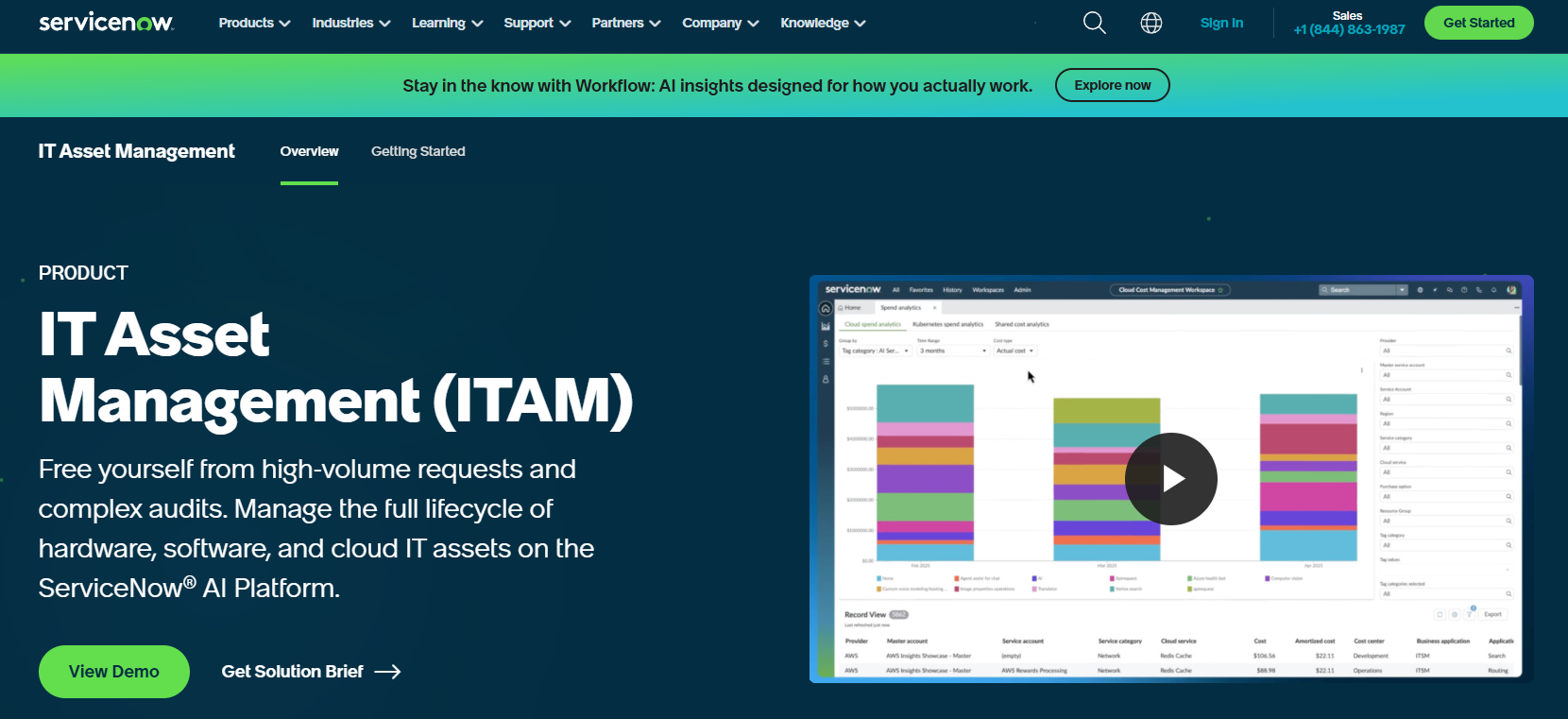Click the IT Asset Management title link
This screenshot has width=1568, height=719.
pos(136,151)
